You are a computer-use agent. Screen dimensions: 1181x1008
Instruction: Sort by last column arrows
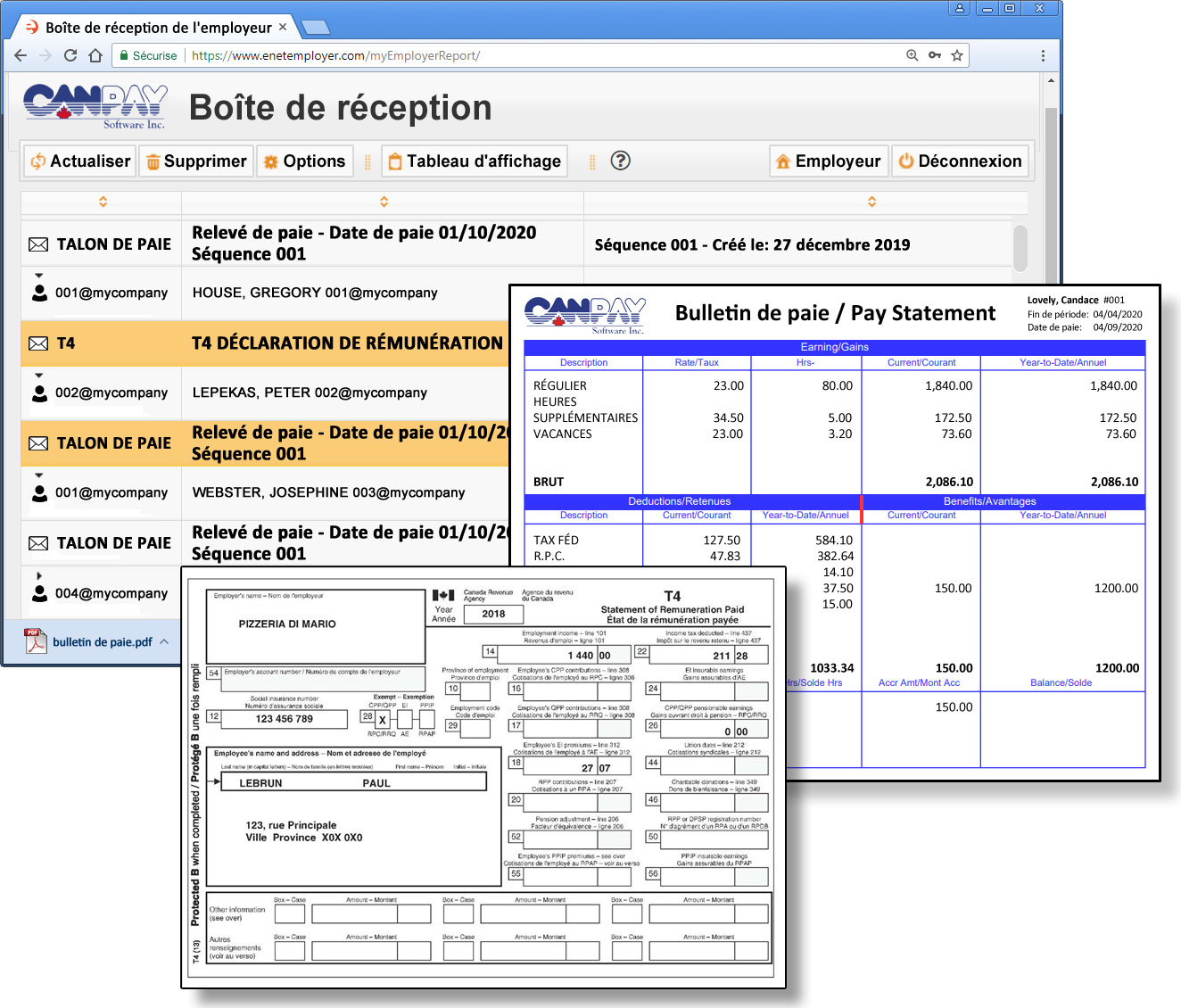click(x=871, y=202)
